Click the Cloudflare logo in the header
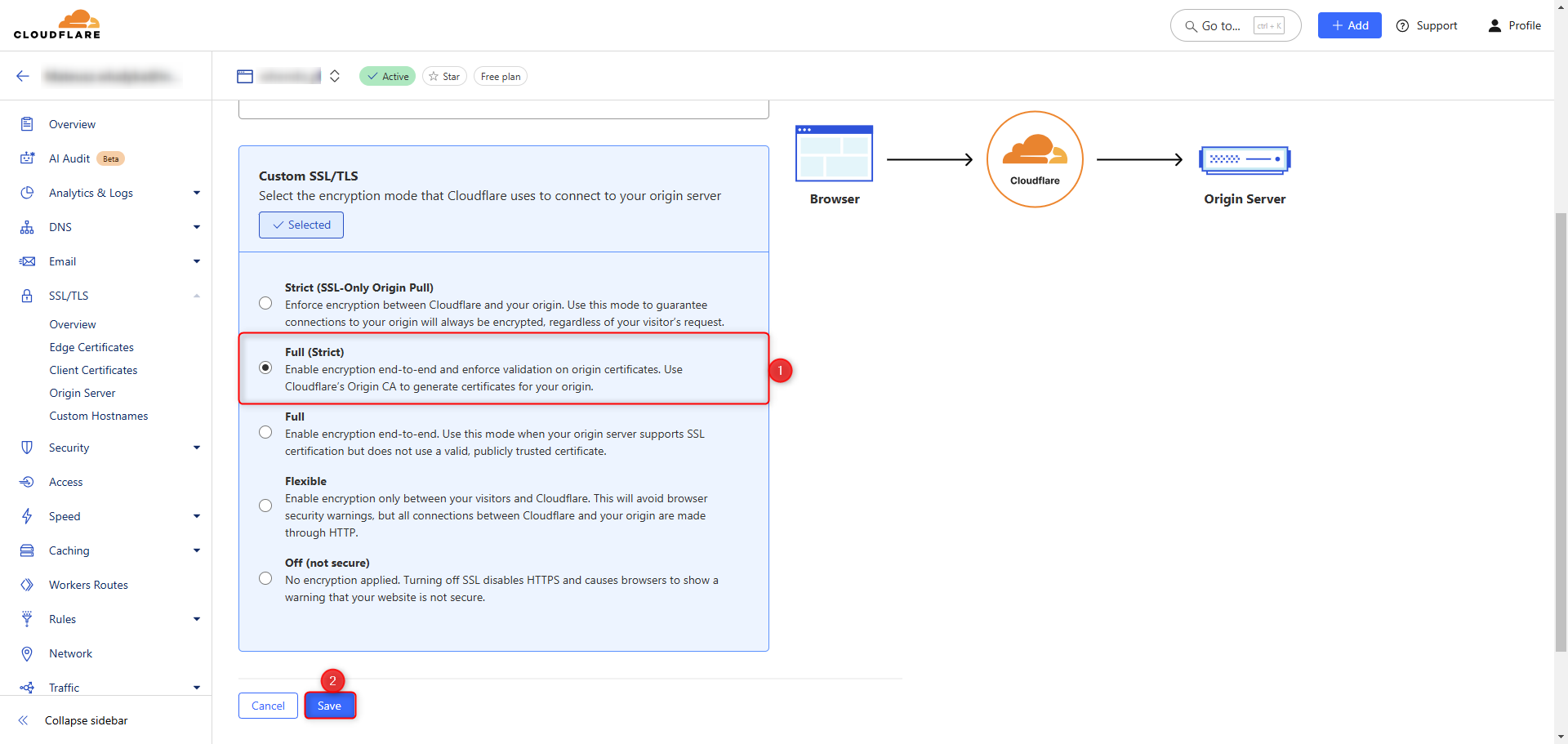1568x744 pixels. point(57,25)
